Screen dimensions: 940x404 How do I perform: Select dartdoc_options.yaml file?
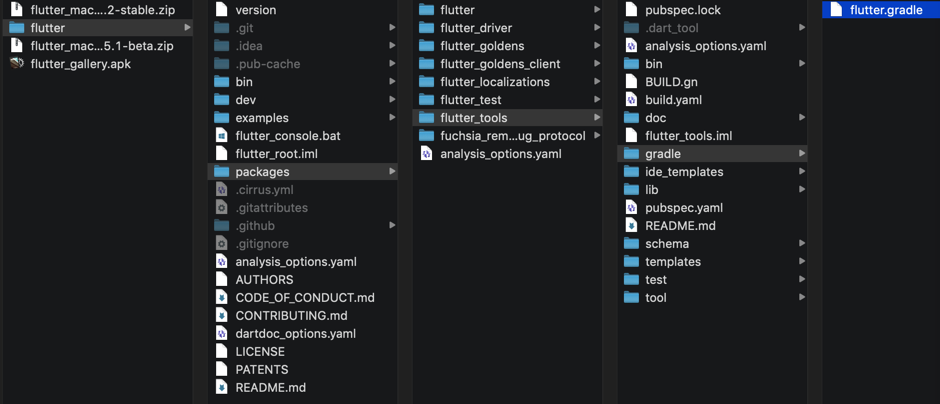pos(295,334)
